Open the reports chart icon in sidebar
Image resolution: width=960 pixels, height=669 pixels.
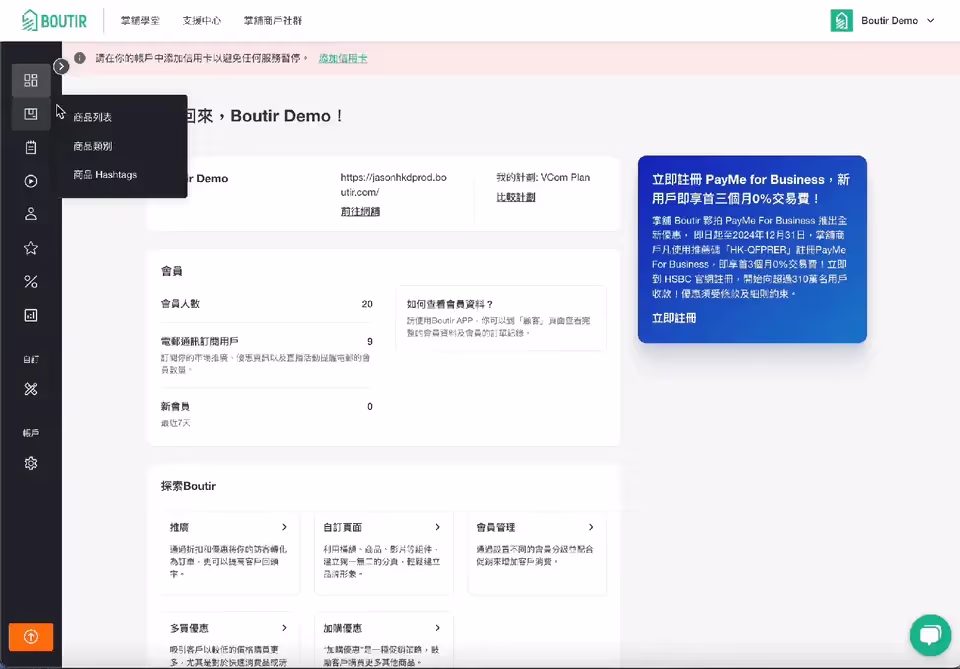pyautogui.click(x=31, y=315)
